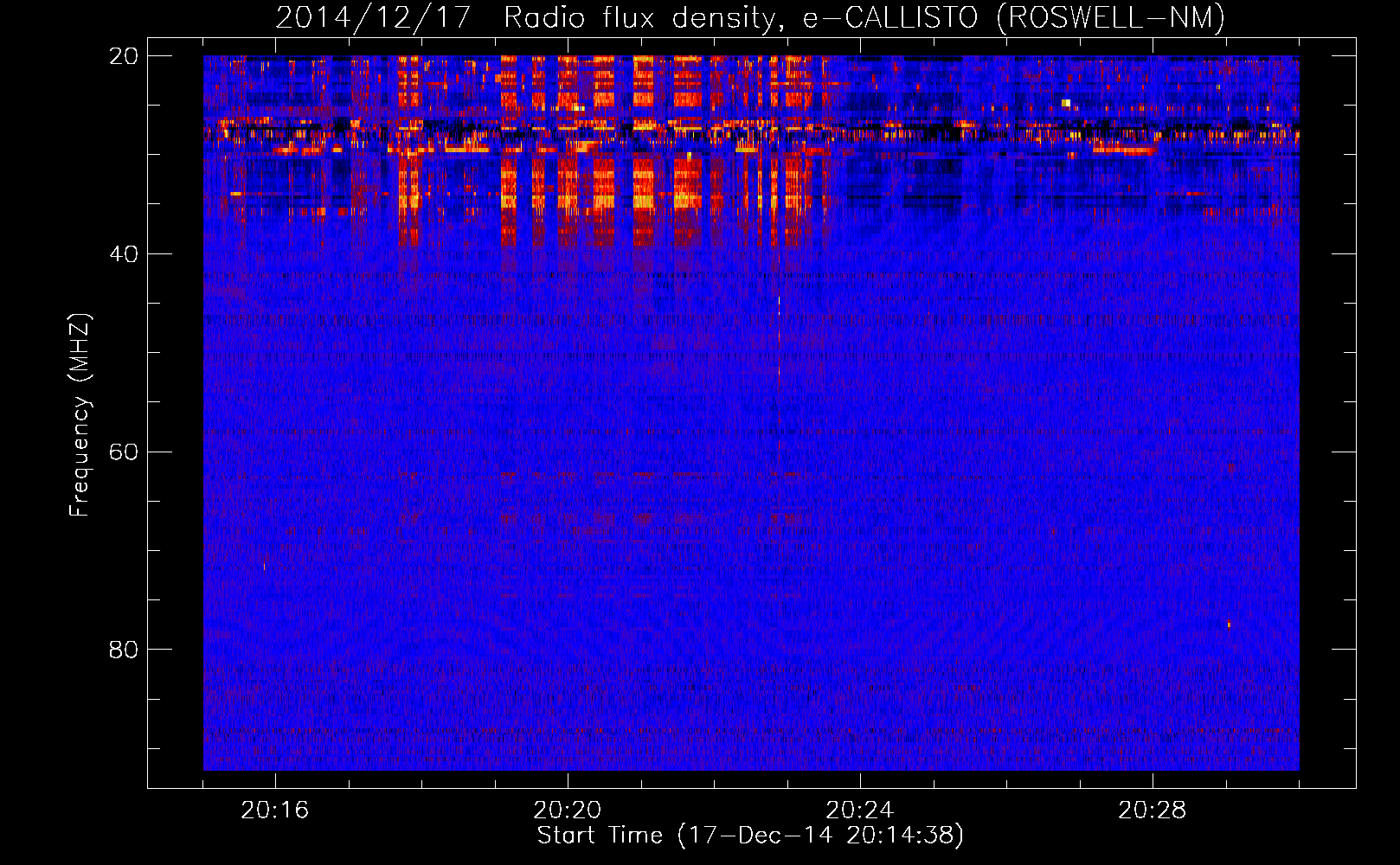
Task: Click the 60 frequency tick label
Action: pyautogui.click(x=124, y=452)
